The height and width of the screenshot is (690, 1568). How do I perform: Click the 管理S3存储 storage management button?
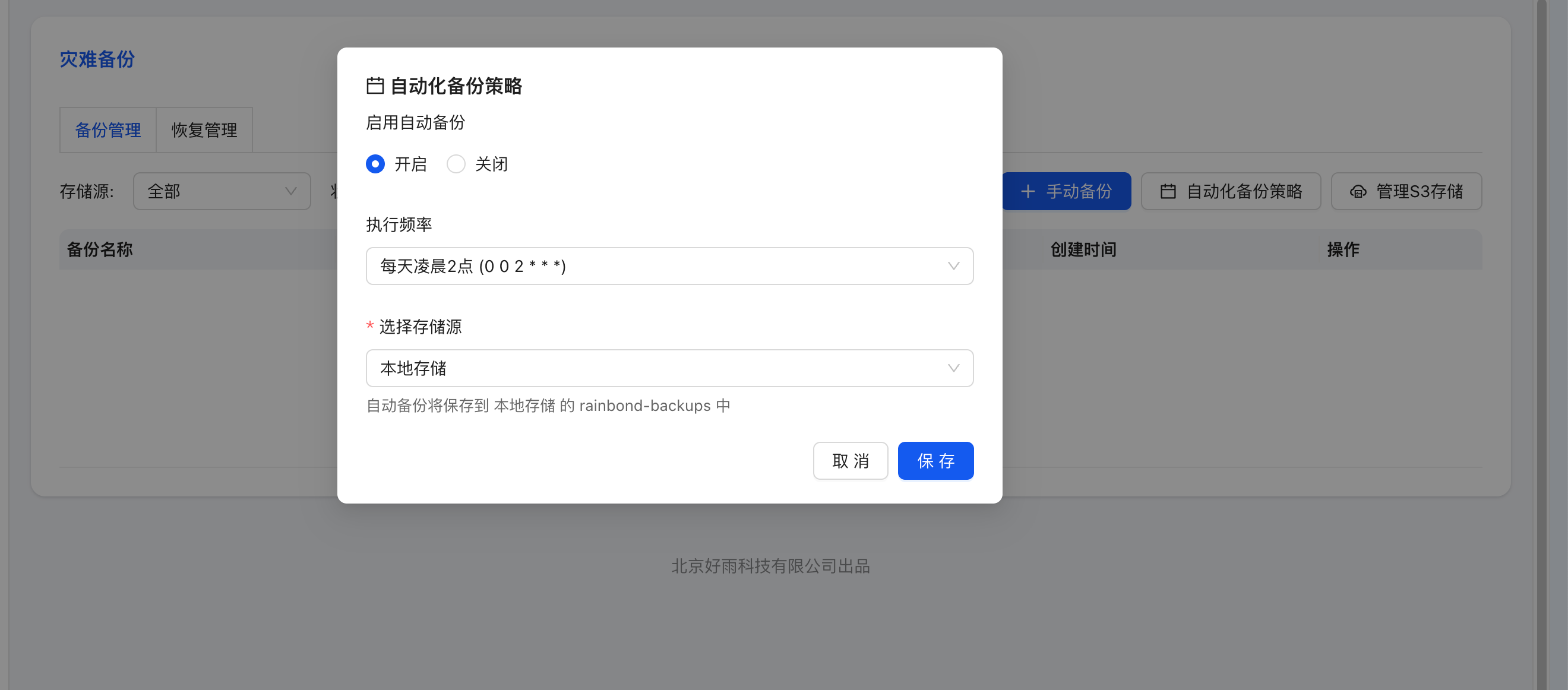(1406, 191)
